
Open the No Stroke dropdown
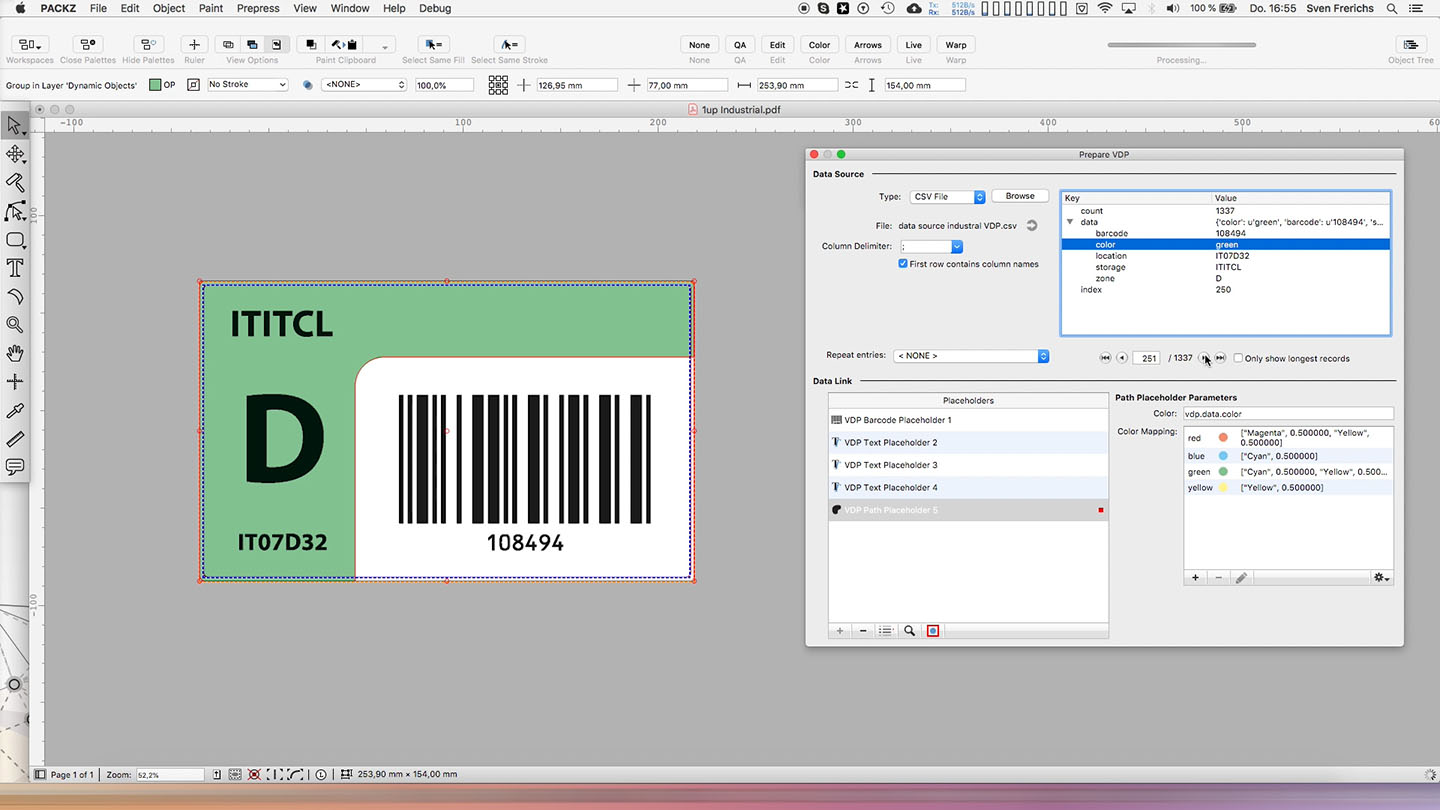click(x=247, y=85)
